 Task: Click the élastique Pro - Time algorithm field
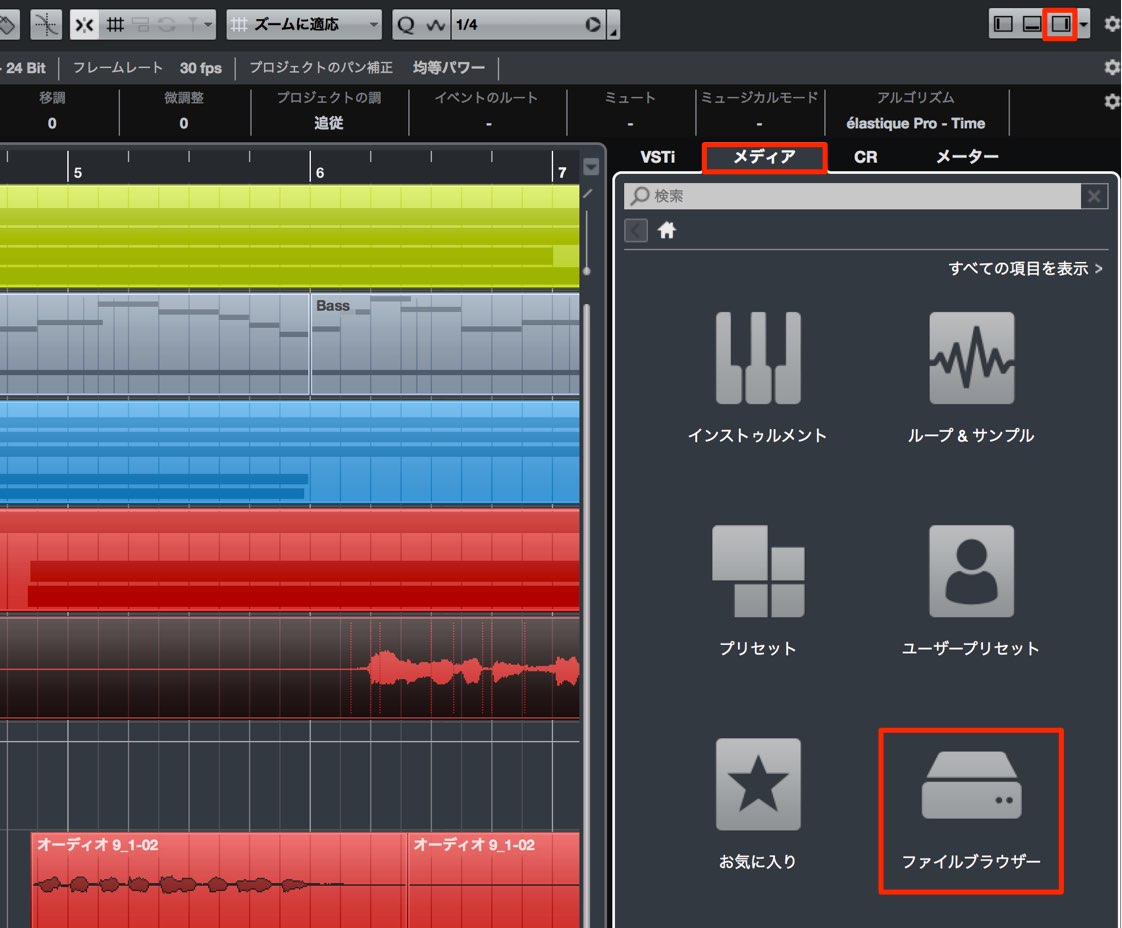pos(915,123)
